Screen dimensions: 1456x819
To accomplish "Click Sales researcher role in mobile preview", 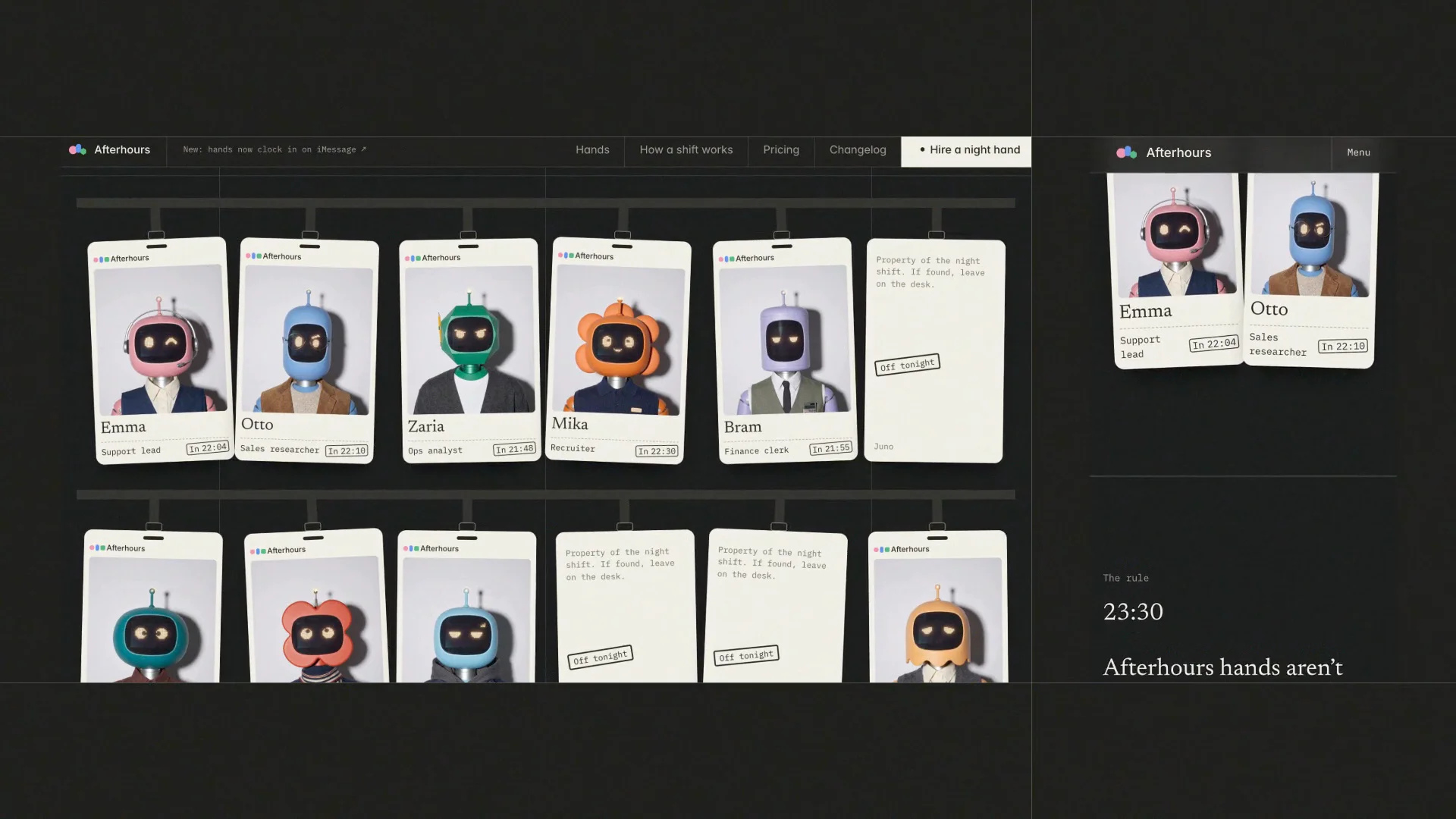I will (x=1278, y=345).
